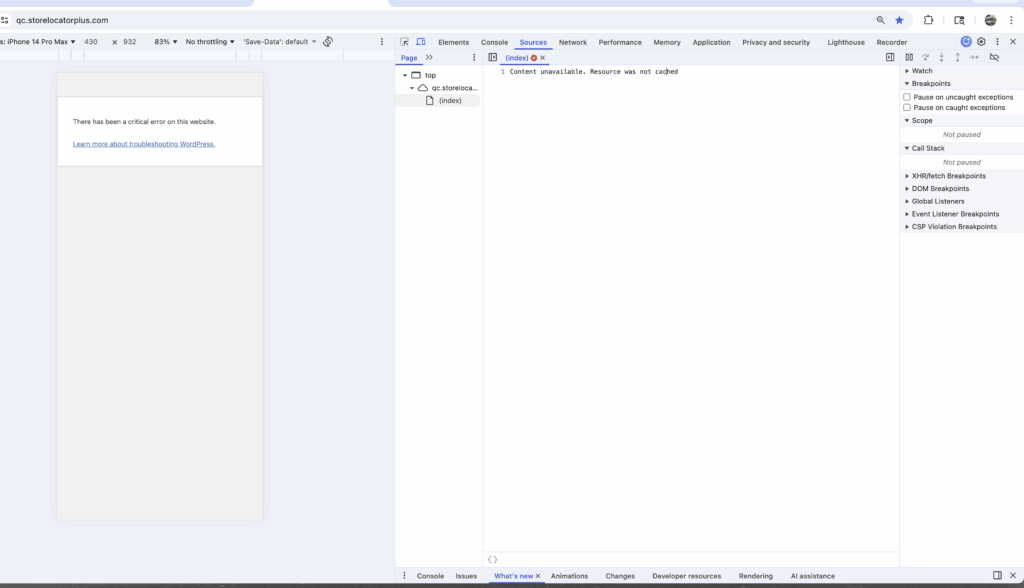
Task: Click the rotate screen orientation icon
Action: [328, 42]
